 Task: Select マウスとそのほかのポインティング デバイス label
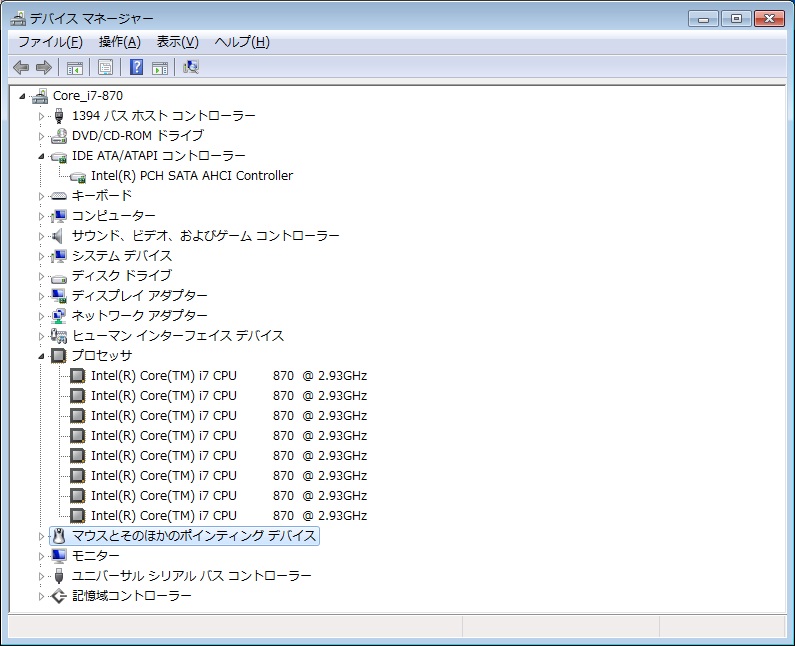(194, 536)
